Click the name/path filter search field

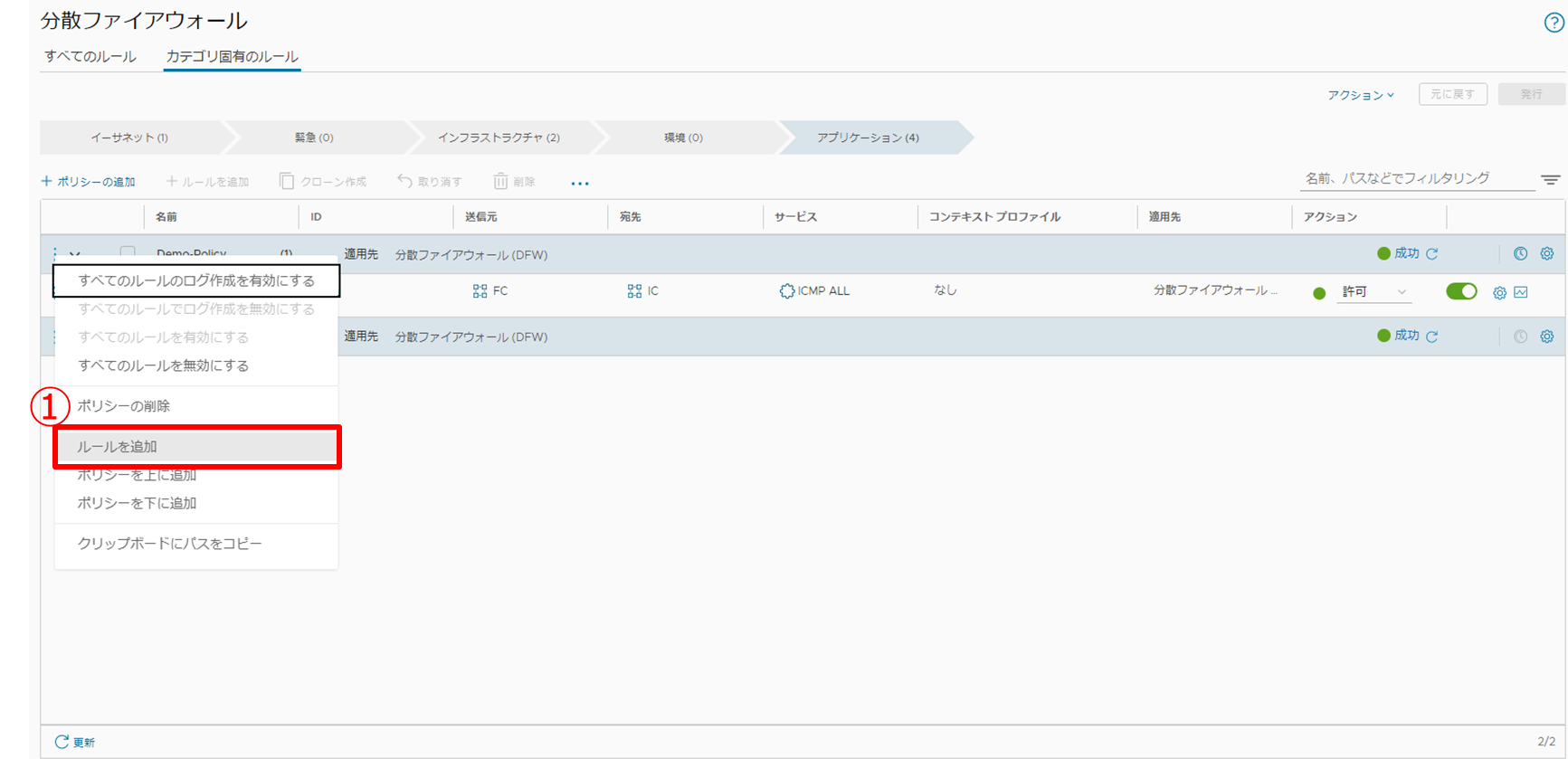(x=1416, y=179)
